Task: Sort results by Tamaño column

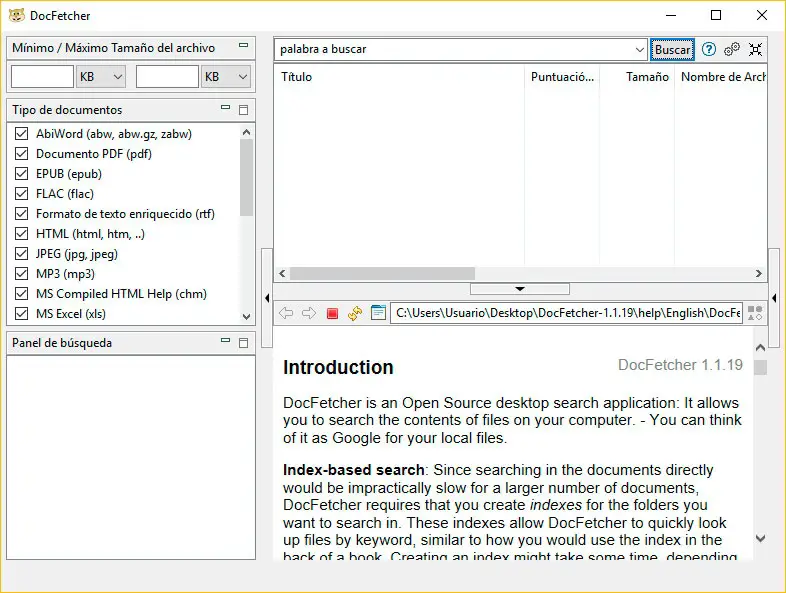Action: [637, 77]
